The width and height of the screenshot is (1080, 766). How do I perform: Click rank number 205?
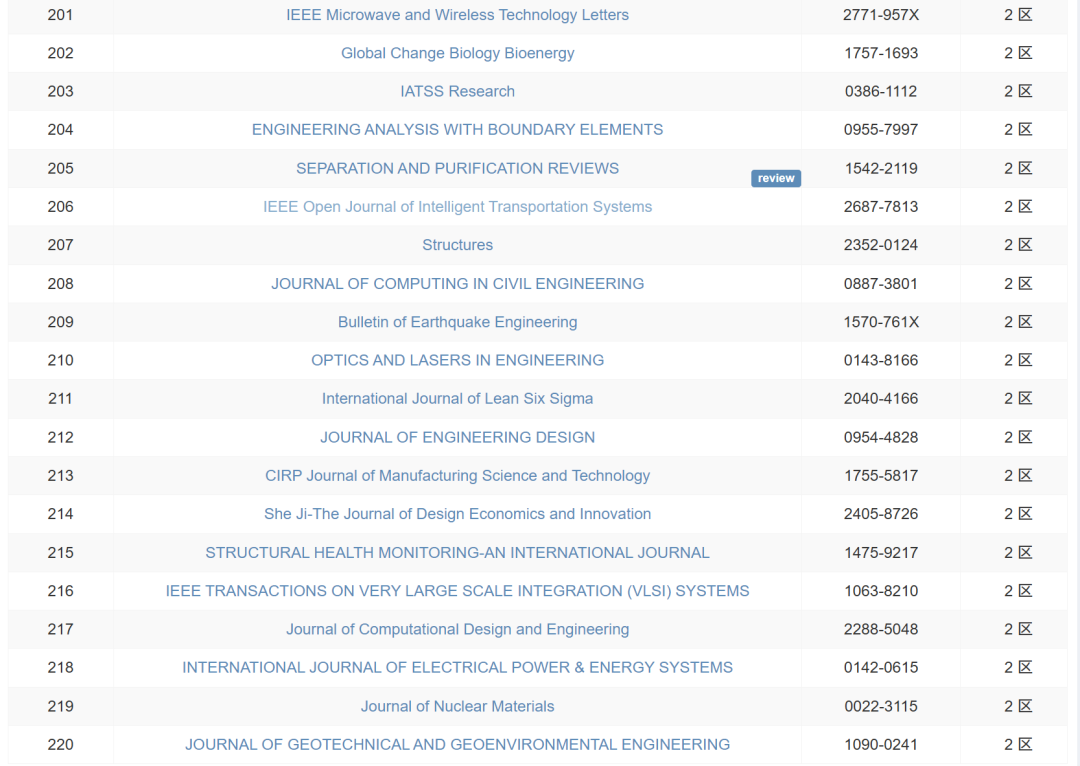pos(61,168)
